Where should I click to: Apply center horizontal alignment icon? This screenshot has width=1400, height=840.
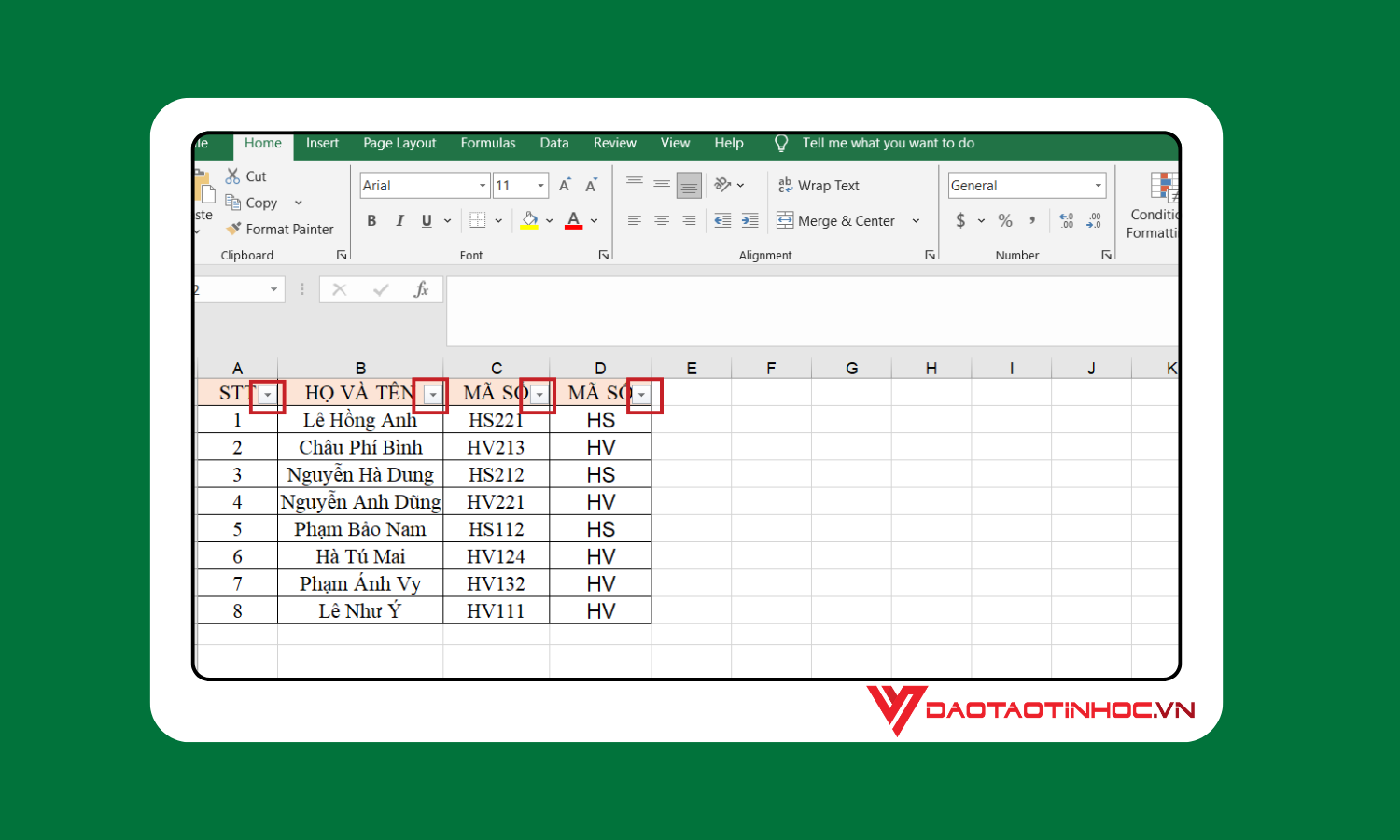pos(662,220)
